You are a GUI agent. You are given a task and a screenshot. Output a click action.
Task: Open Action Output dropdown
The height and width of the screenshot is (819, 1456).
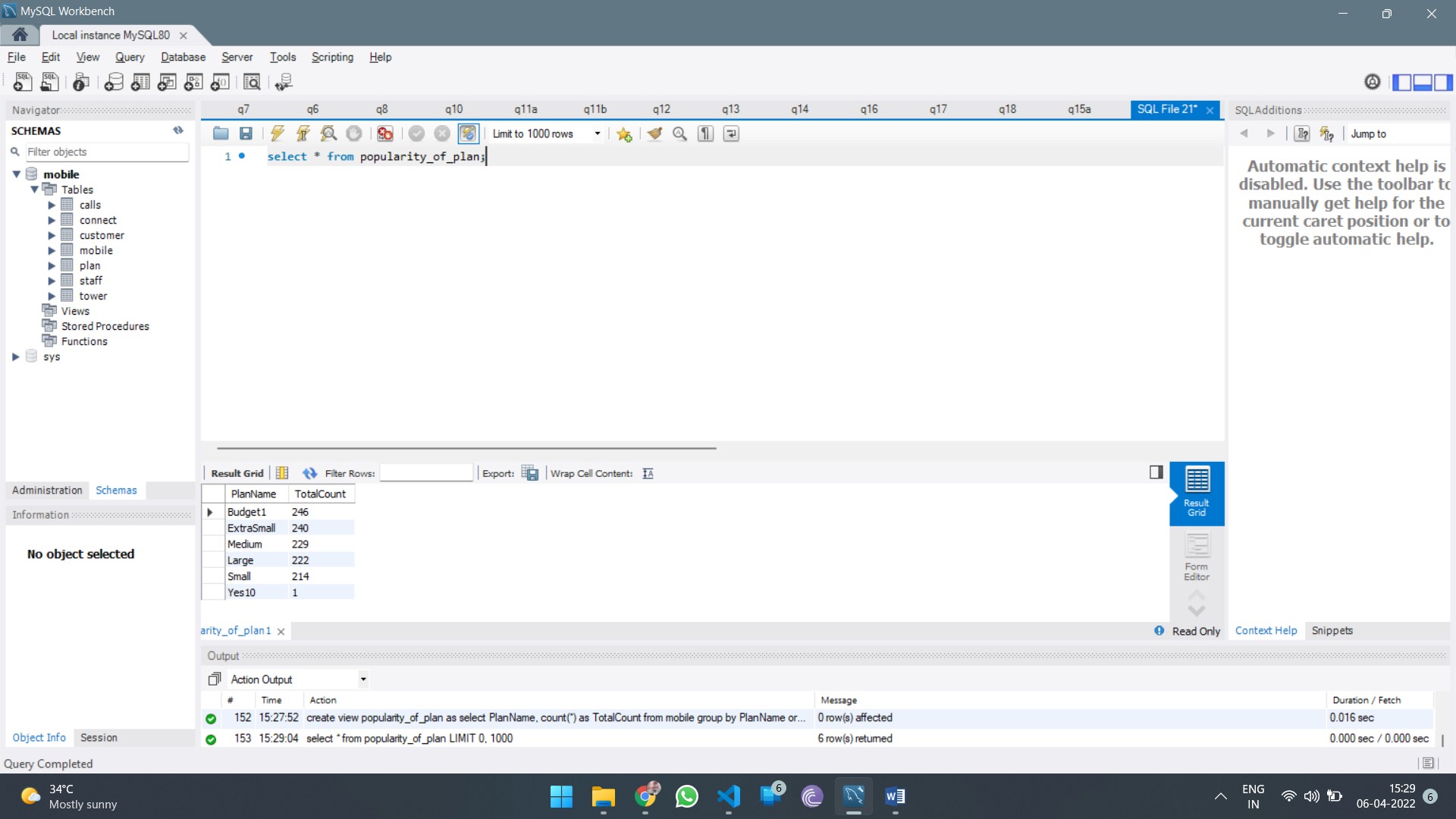[x=363, y=679]
